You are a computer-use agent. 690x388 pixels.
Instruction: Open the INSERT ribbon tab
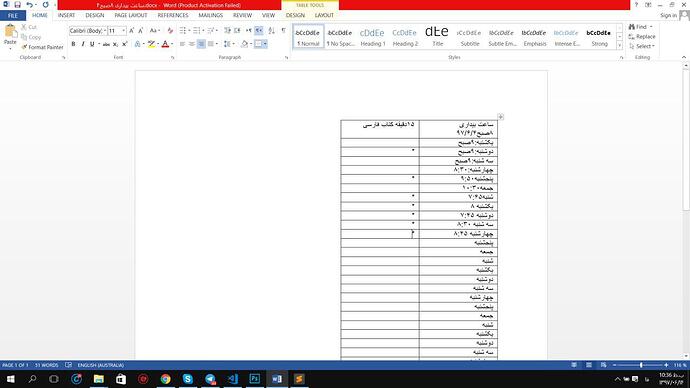tap(66, 15)
